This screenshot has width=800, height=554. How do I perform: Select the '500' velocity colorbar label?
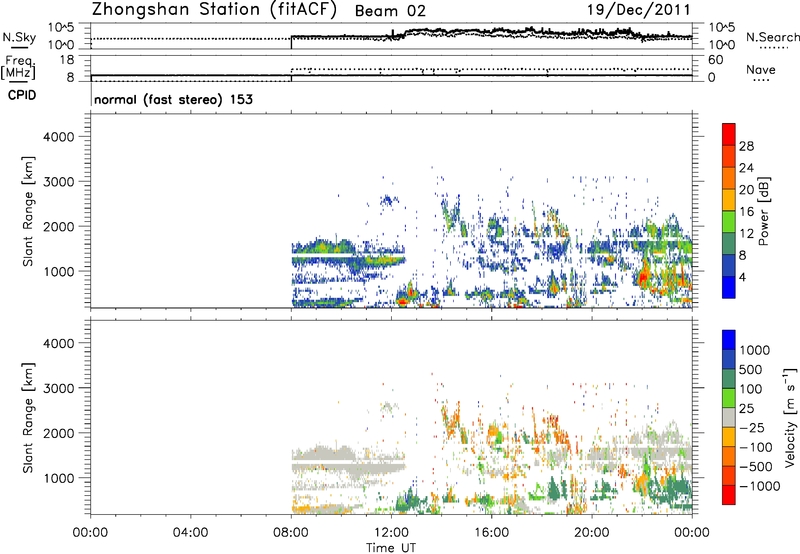tap(751, 370)
